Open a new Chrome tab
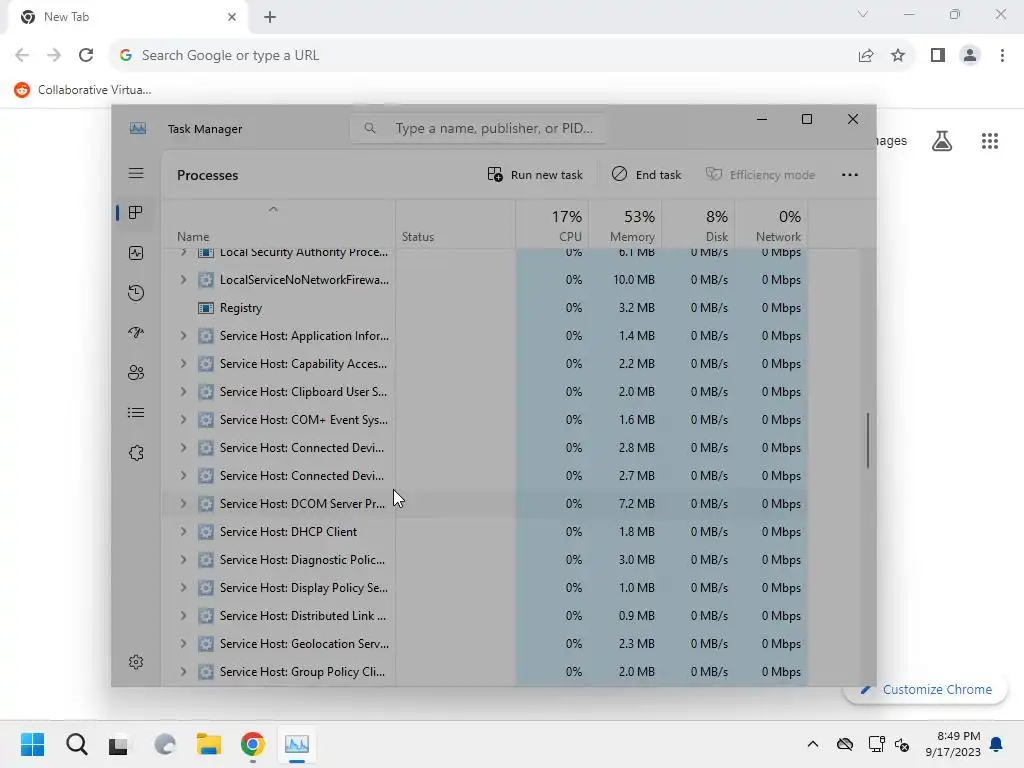This screenshot has width=1024, height=768. tap(270, 17)
